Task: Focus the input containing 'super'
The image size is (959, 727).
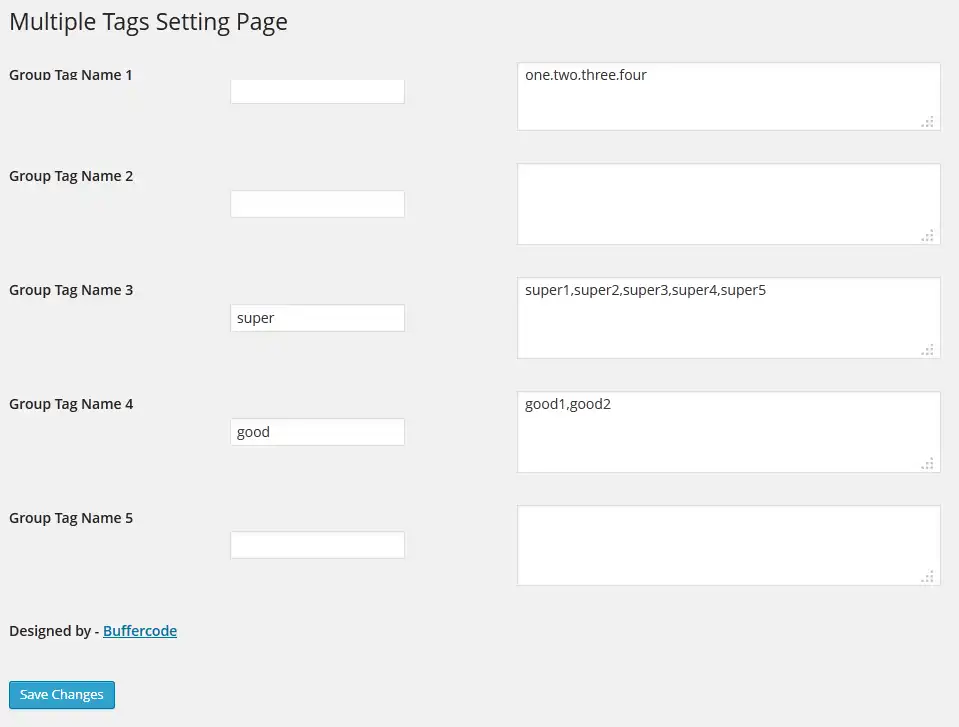Action: pyautogui.click(x=317, y=318)
